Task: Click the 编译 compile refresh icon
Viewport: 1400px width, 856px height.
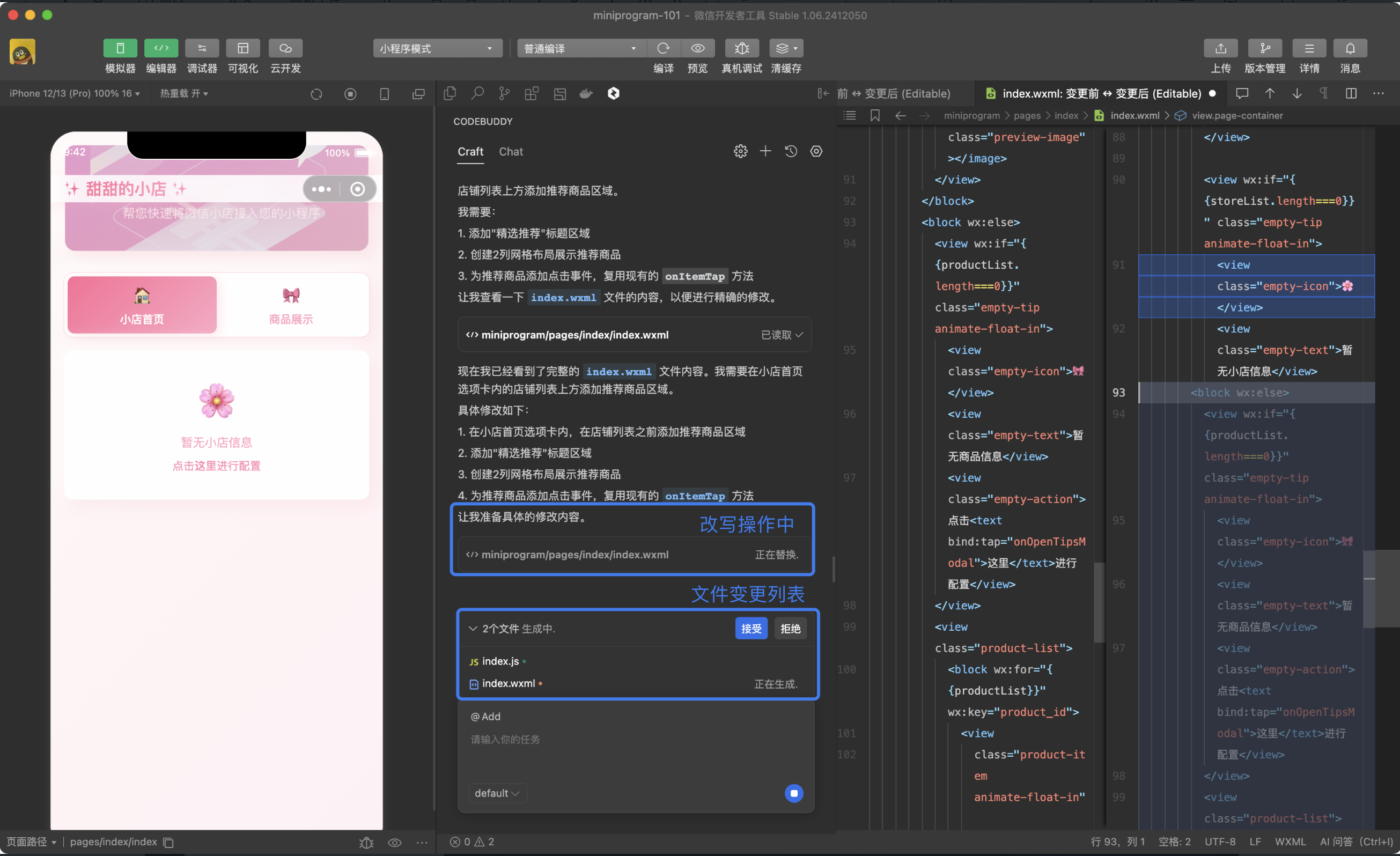Action: point(663,48)
